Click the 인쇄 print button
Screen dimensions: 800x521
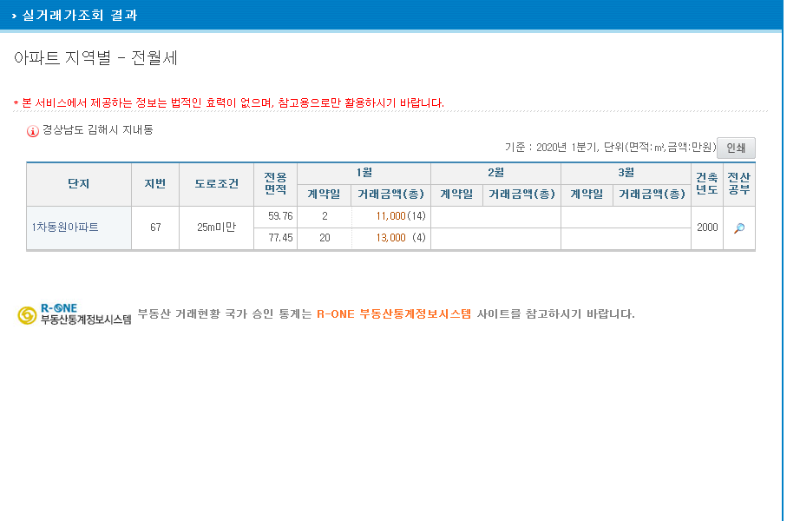coord(736,148)
